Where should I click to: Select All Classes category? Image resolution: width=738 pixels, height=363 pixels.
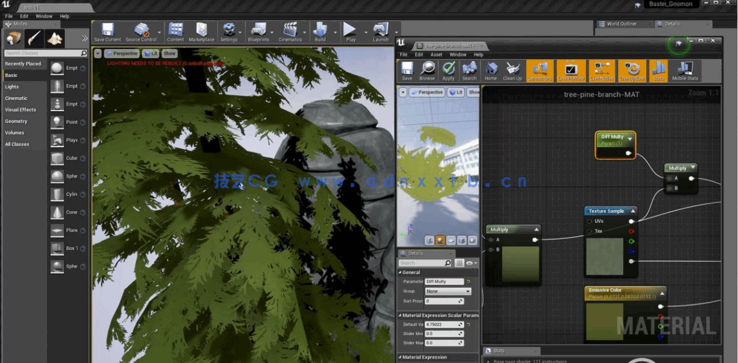pyautogui.click(x=24, y=144)
